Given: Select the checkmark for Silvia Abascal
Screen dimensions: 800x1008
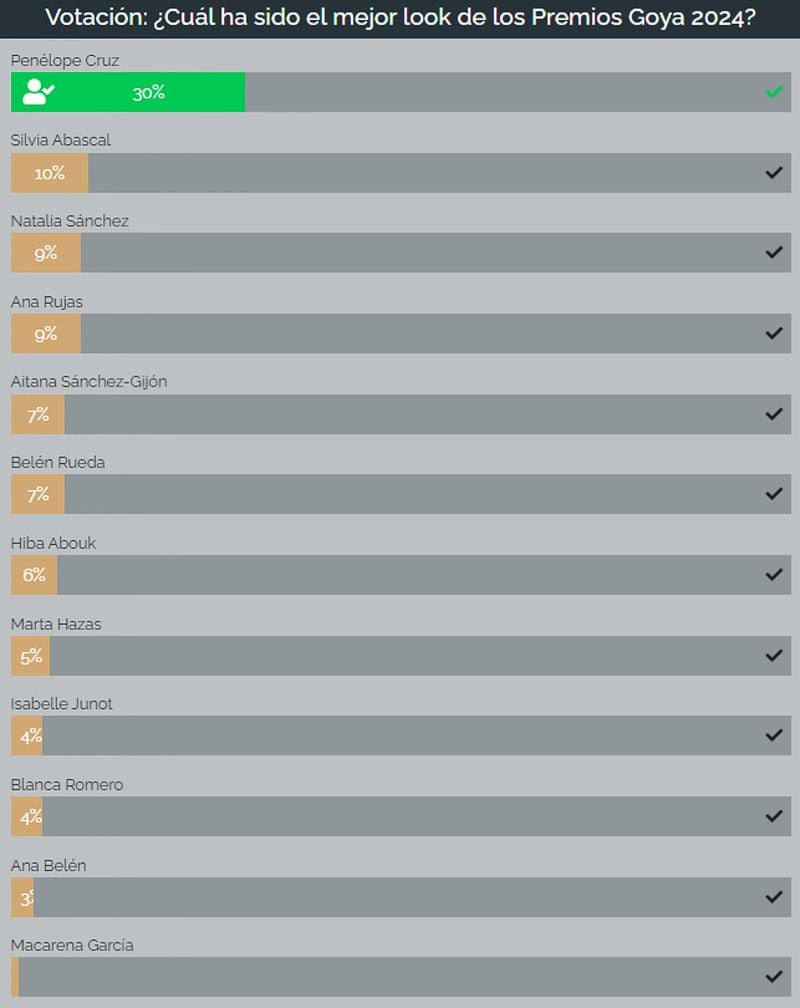Looking at the screenshot, I should tap(774, 172).
